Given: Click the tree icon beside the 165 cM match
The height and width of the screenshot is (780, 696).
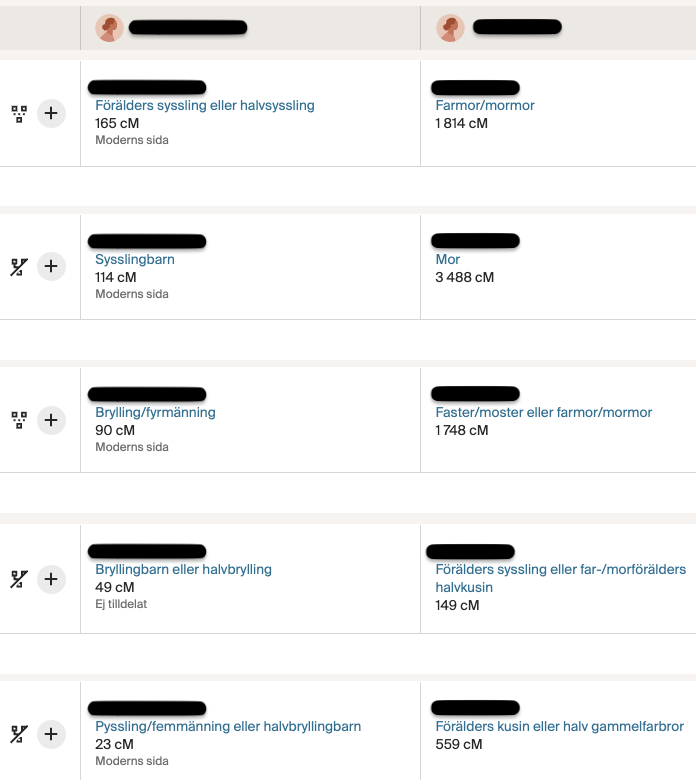Looking at the screenshot, I should [19, 113].
